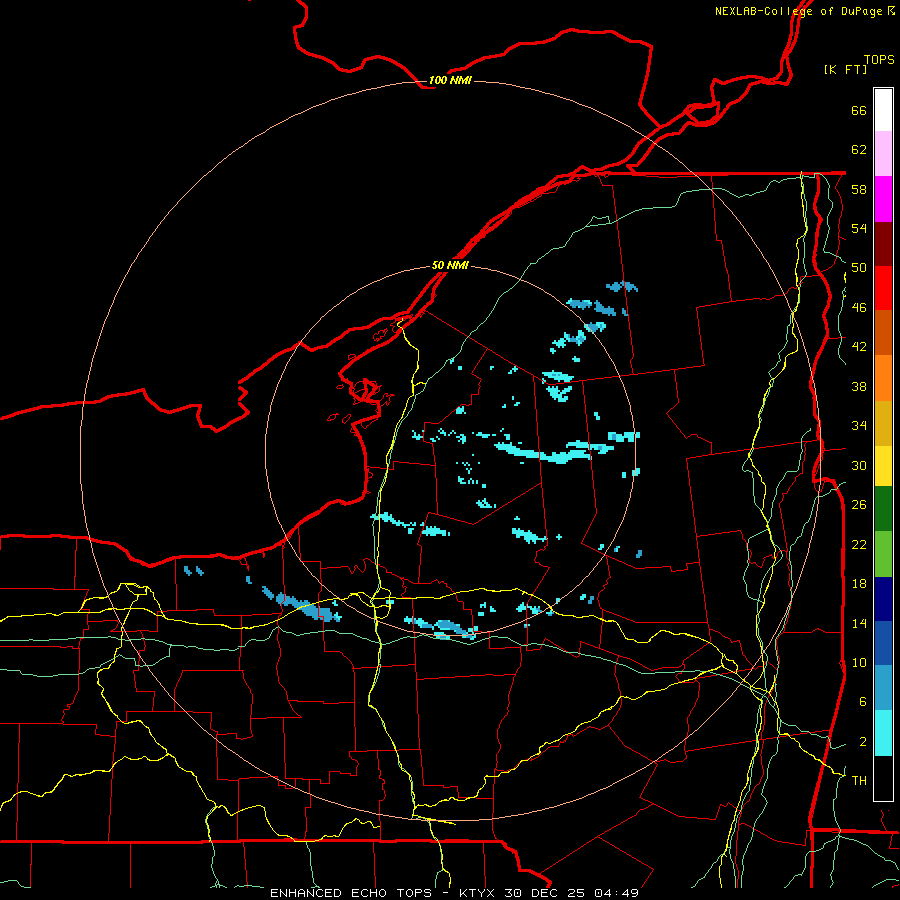Click the "NEXLAB-College of DuPage" credit text

click(798, 11)
